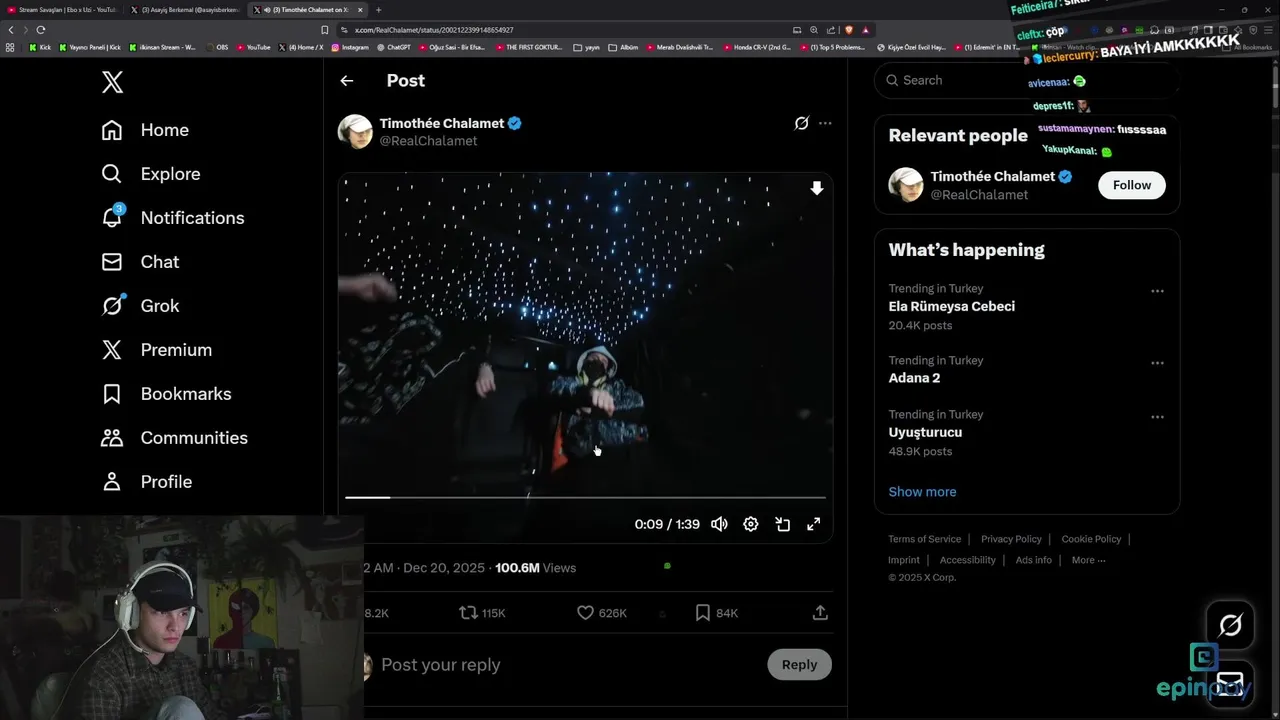Image resolution: width=1280 pixels, height=720 pixels.
Task: Open the Ads info link
Action: [x=1033, y=560]
